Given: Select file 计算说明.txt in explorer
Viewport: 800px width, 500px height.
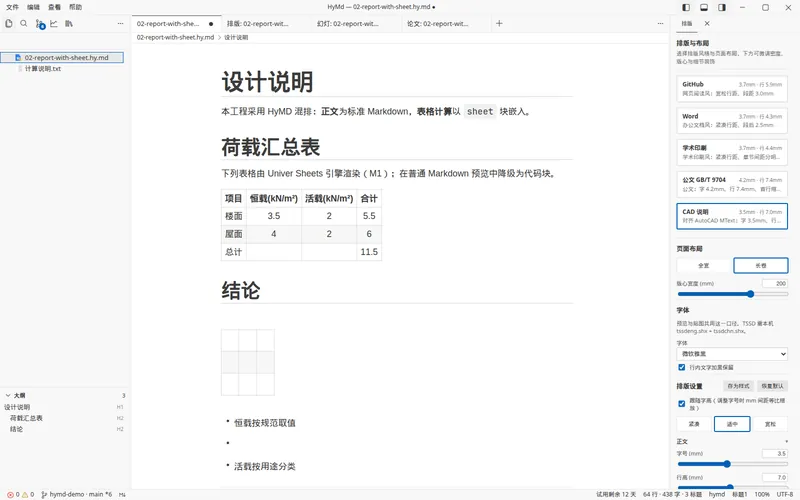Looking at the screenshot, I should click(43, 69).
